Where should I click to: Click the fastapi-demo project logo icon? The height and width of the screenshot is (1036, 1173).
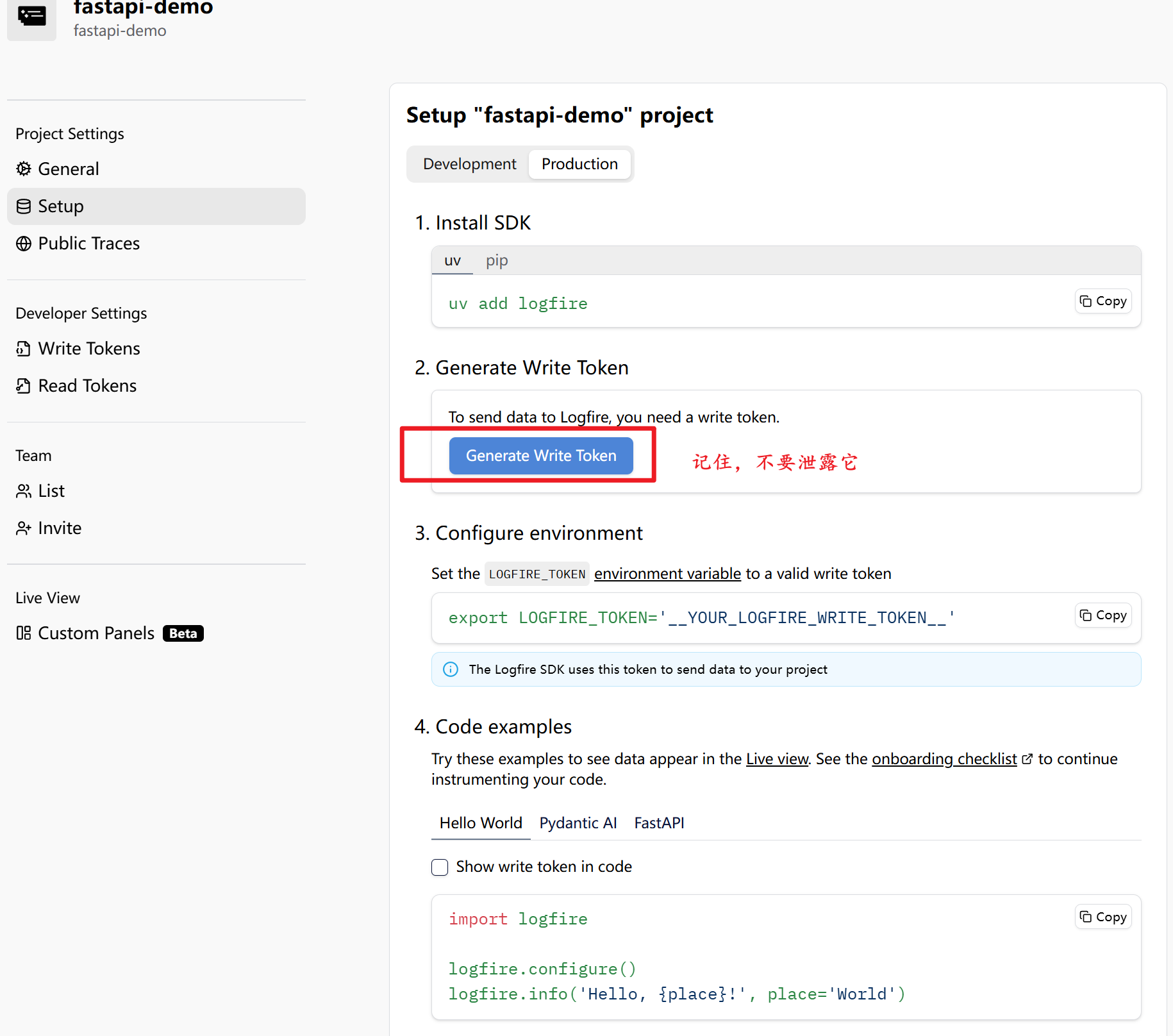tap(31, 17)
